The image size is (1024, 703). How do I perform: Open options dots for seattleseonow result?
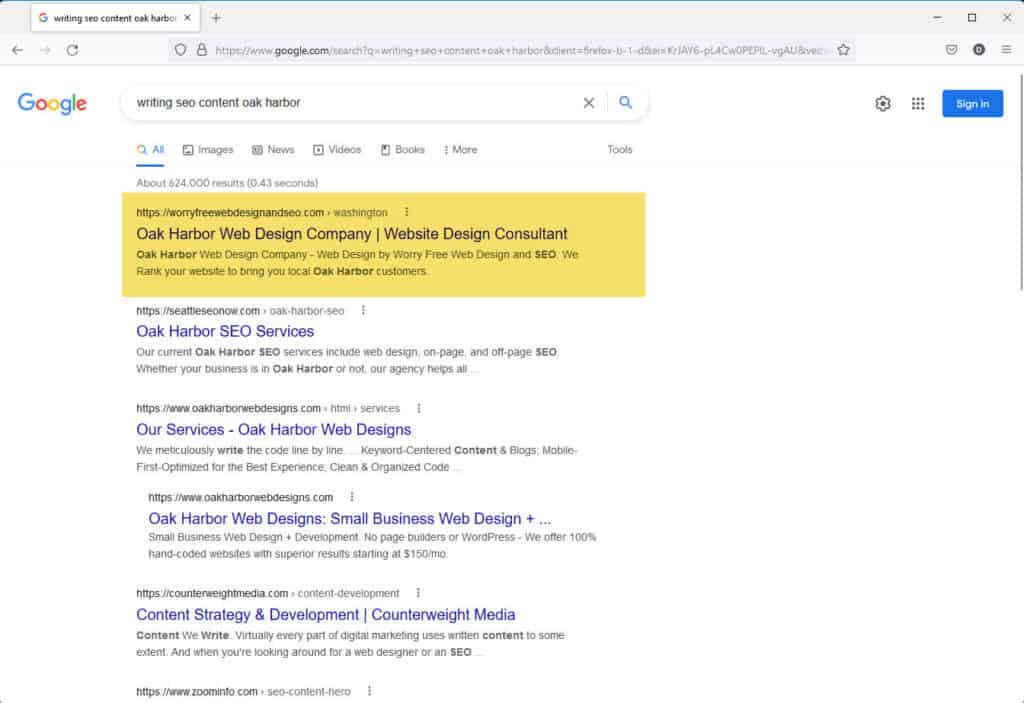click(363, 310)
